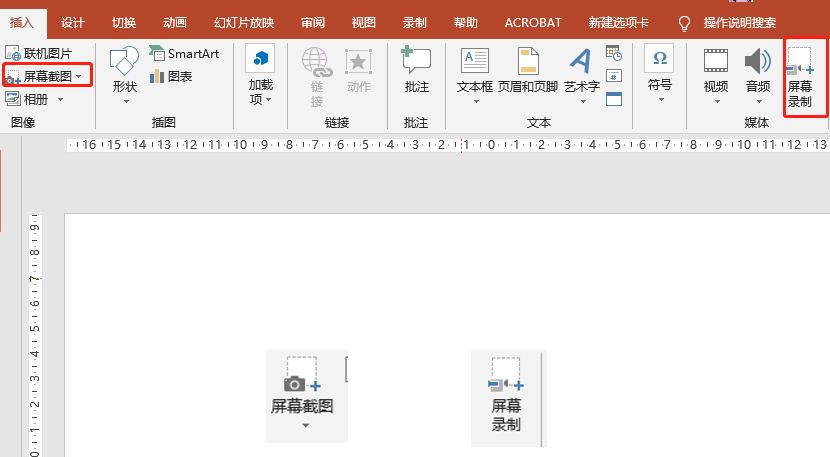
Task: Expand the 屏幕截图 ribbon dropdown arrow
Action: click(79, 77)
